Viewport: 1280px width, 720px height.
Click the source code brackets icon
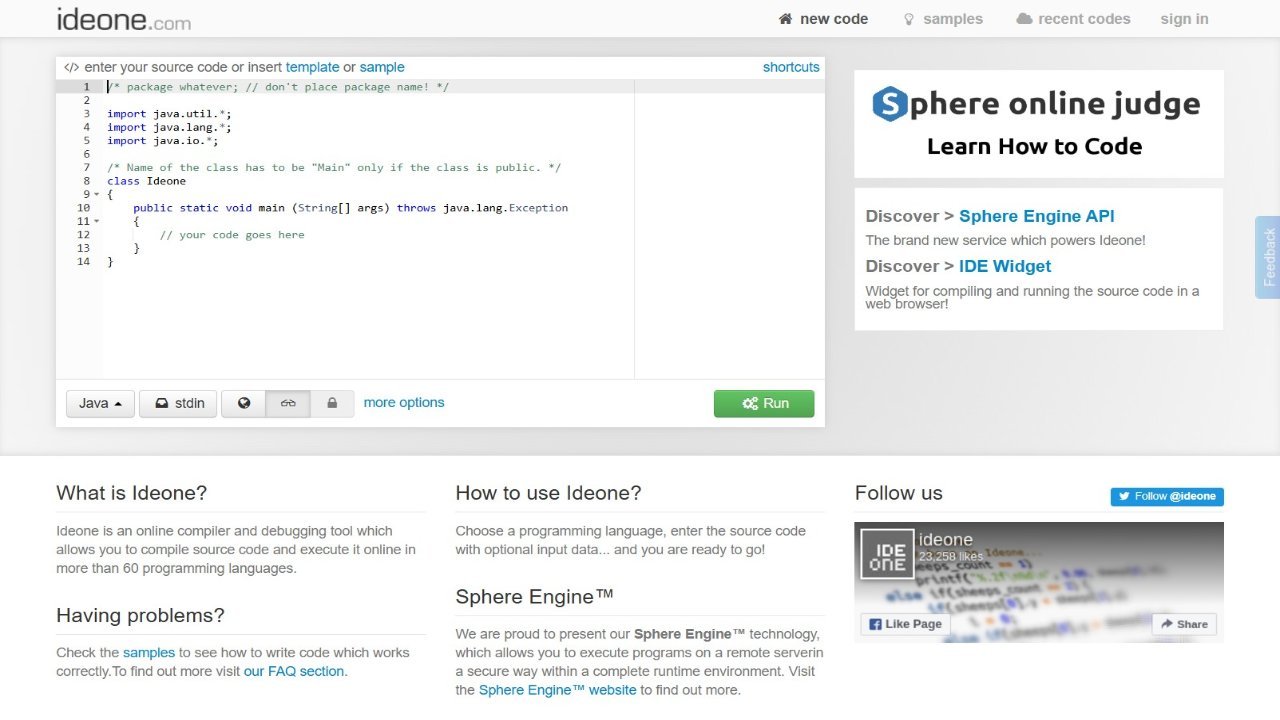71,67
